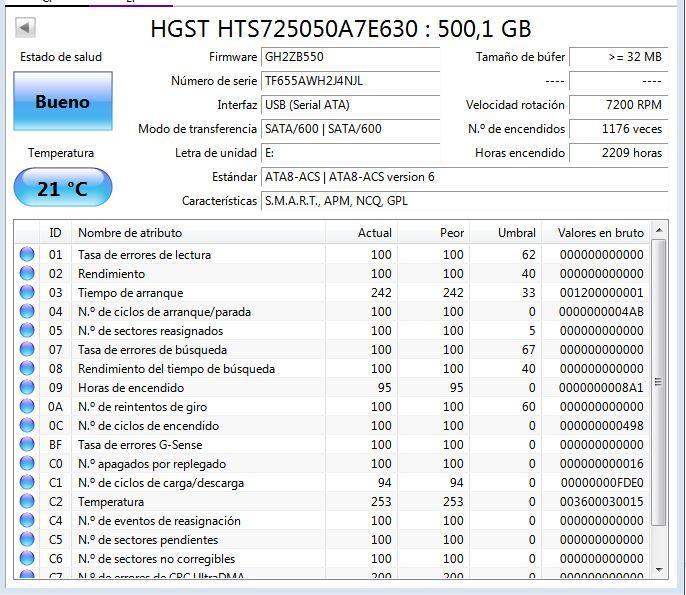Open the Bueno health status button

pos(63,101)
